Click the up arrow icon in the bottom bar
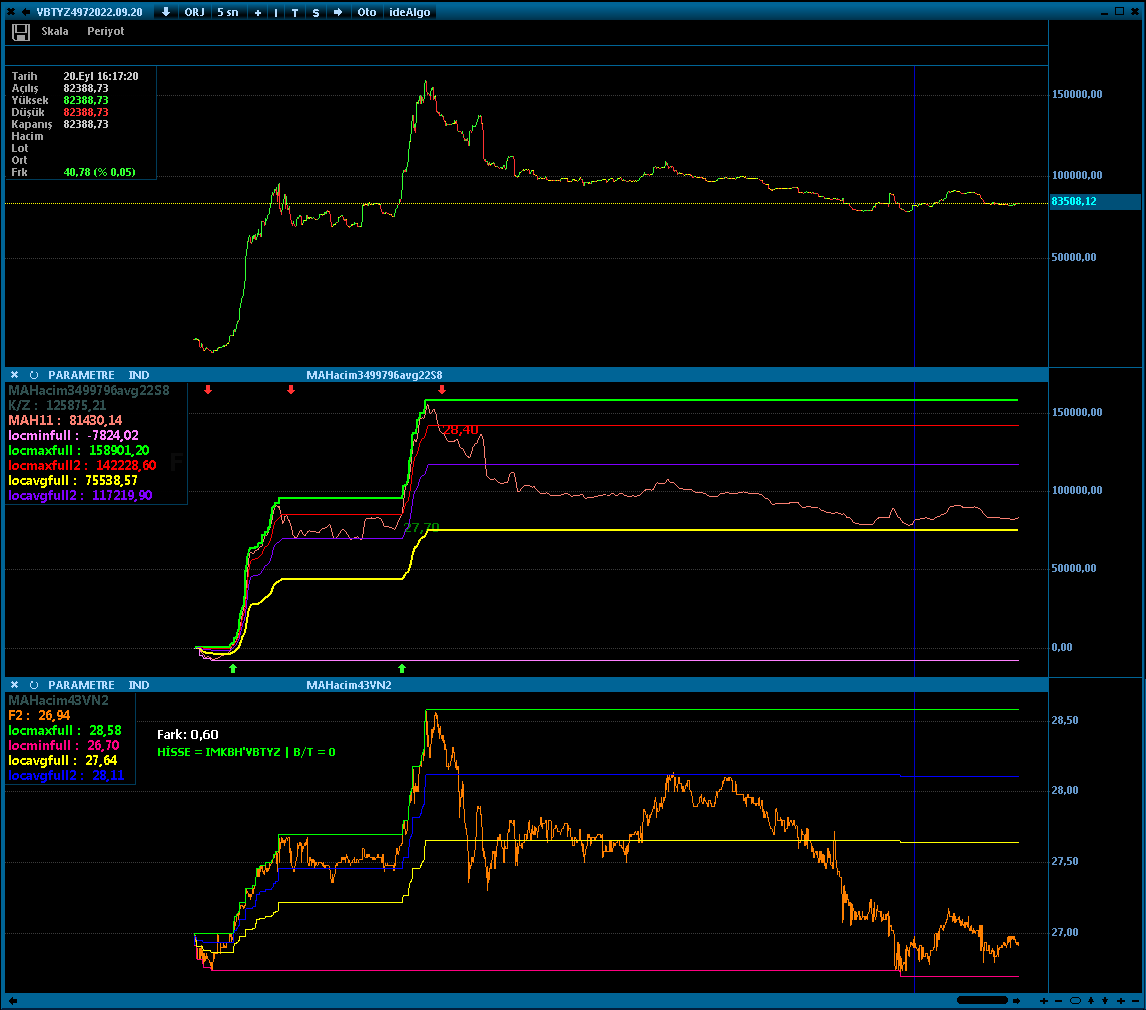This screenshot has width=1146, height=1010. (x=1091, y=1000)
